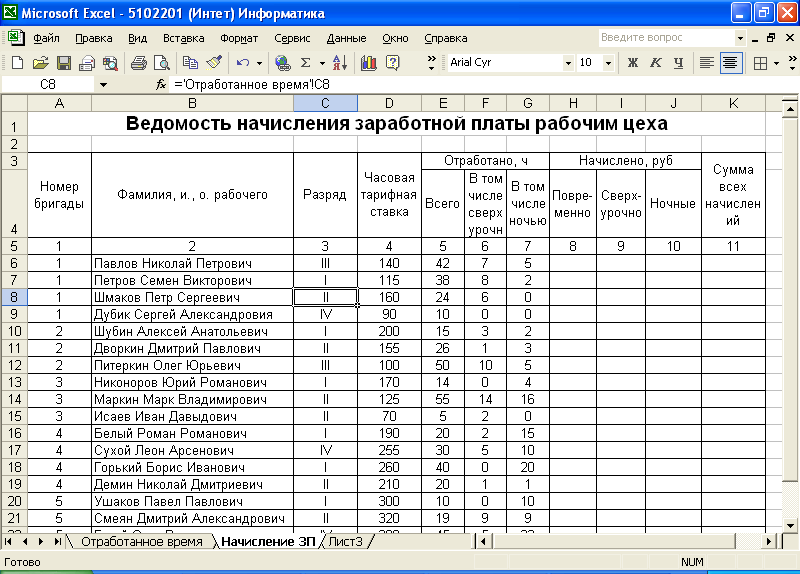The image size is (800, 574).
Task: Click the Format Painter brush icon
Action: click(215, 63)
